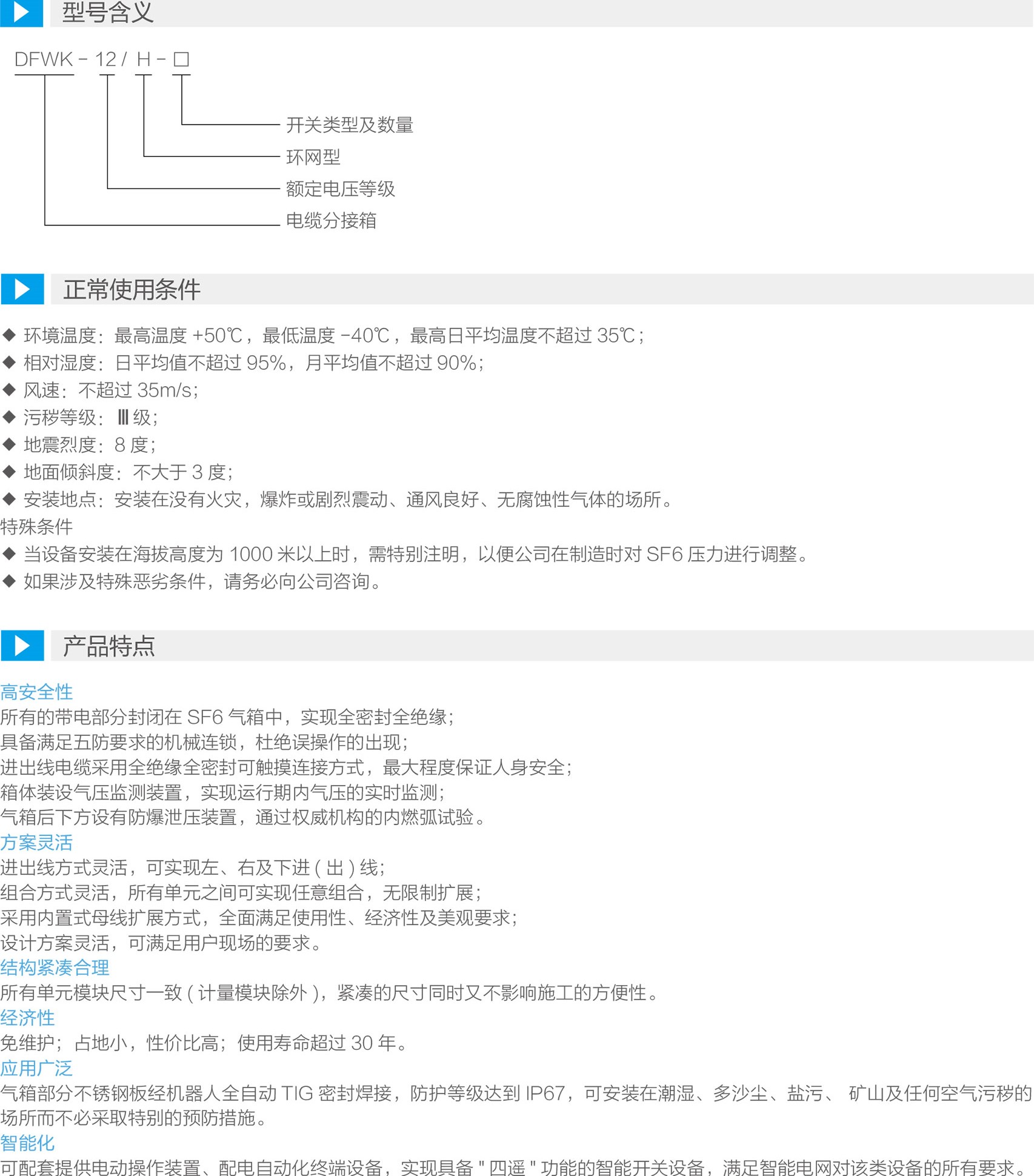Click the 智能化 blue heading
Screen dimensions: 1034x1176
click(x=27, y=1143)
